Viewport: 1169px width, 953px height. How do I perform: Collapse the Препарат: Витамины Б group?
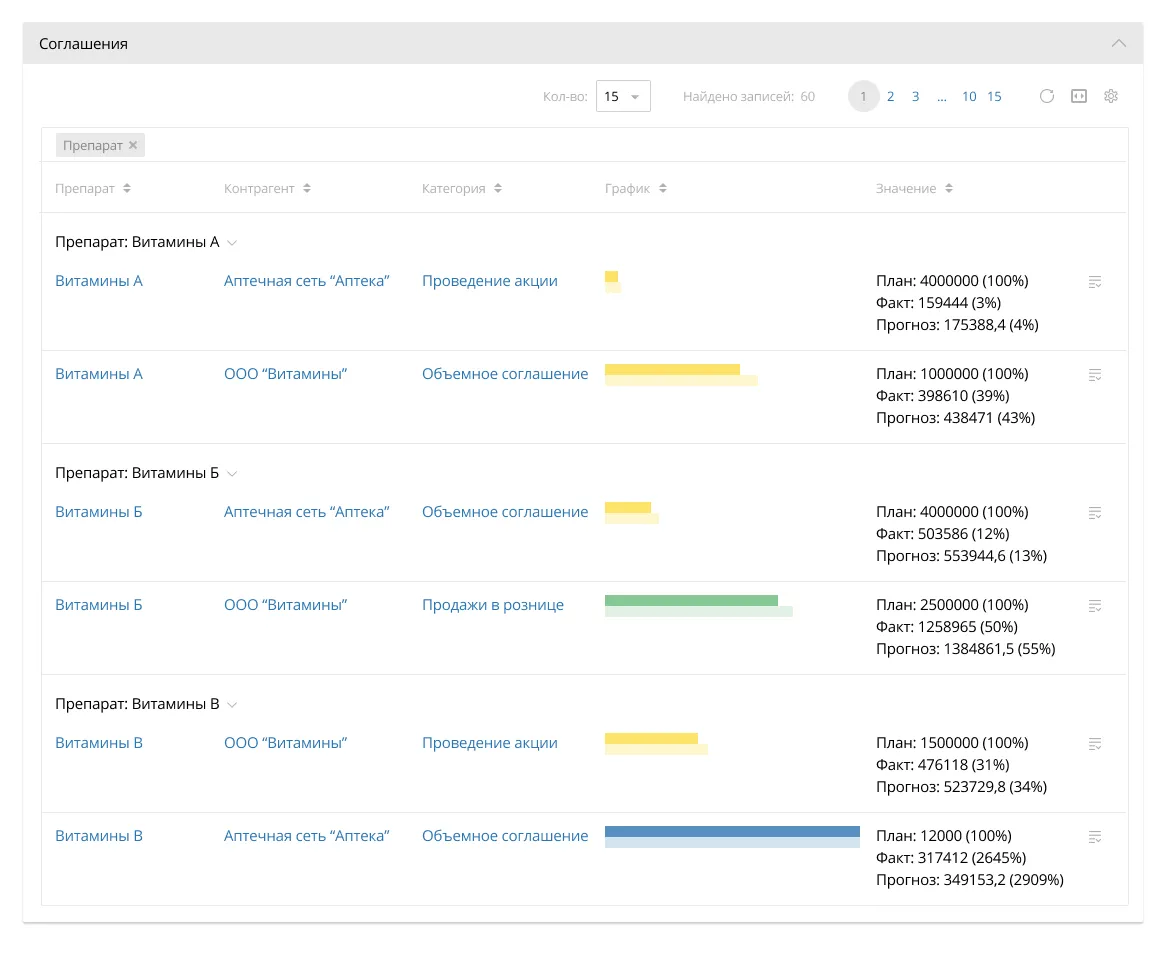point(232,474)
